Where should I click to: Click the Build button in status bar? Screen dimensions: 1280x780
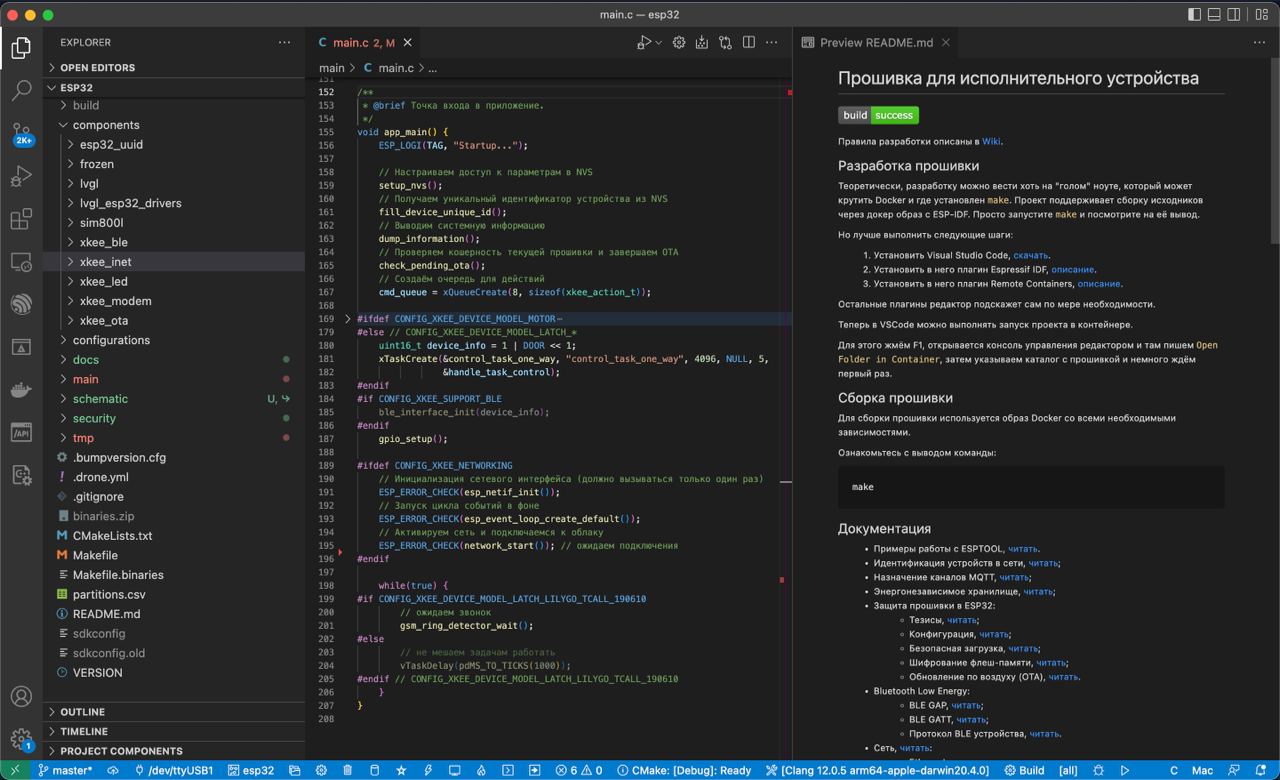[1024, 771]
